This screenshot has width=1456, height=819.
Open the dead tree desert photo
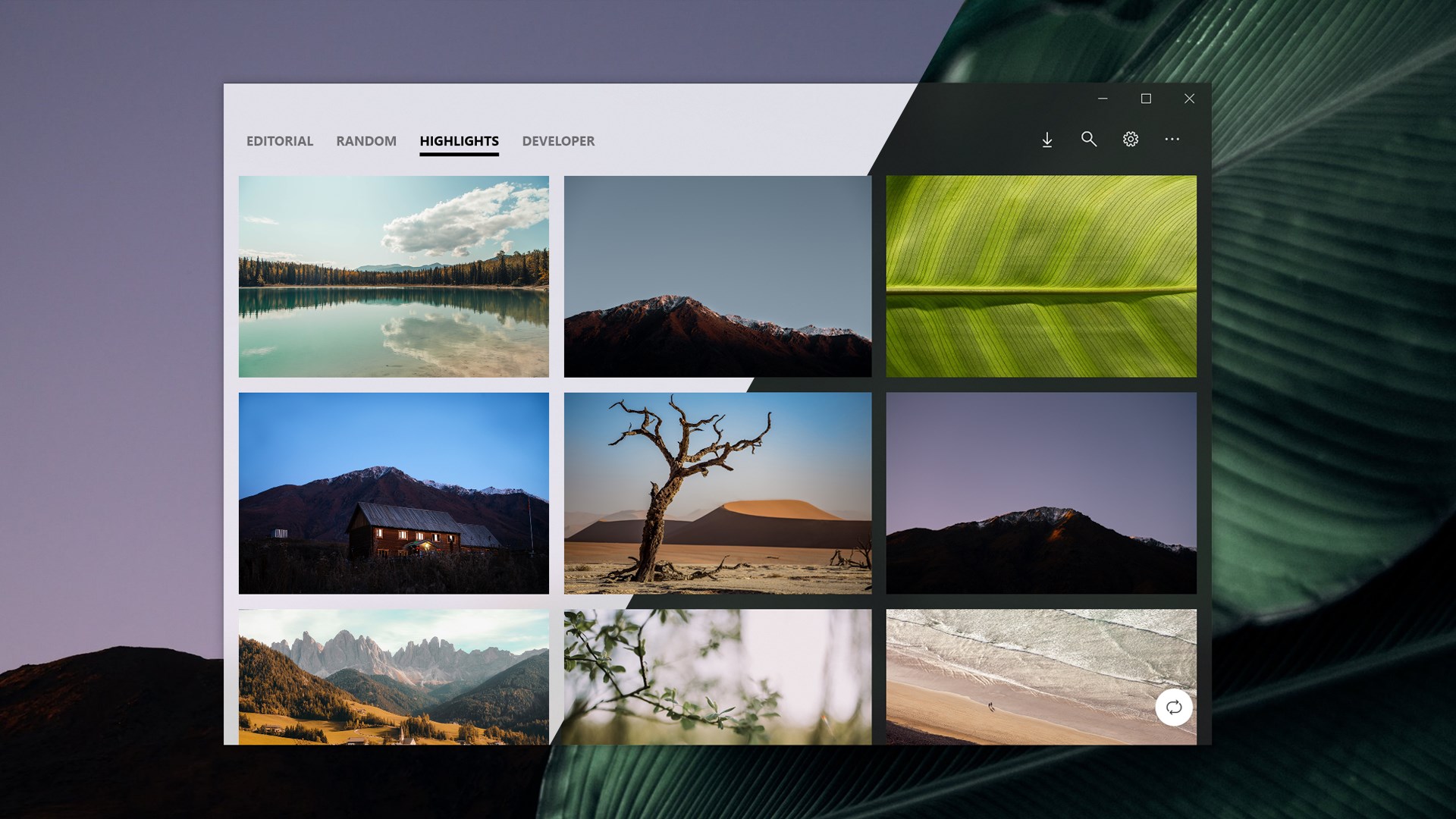tap(717, 493)
